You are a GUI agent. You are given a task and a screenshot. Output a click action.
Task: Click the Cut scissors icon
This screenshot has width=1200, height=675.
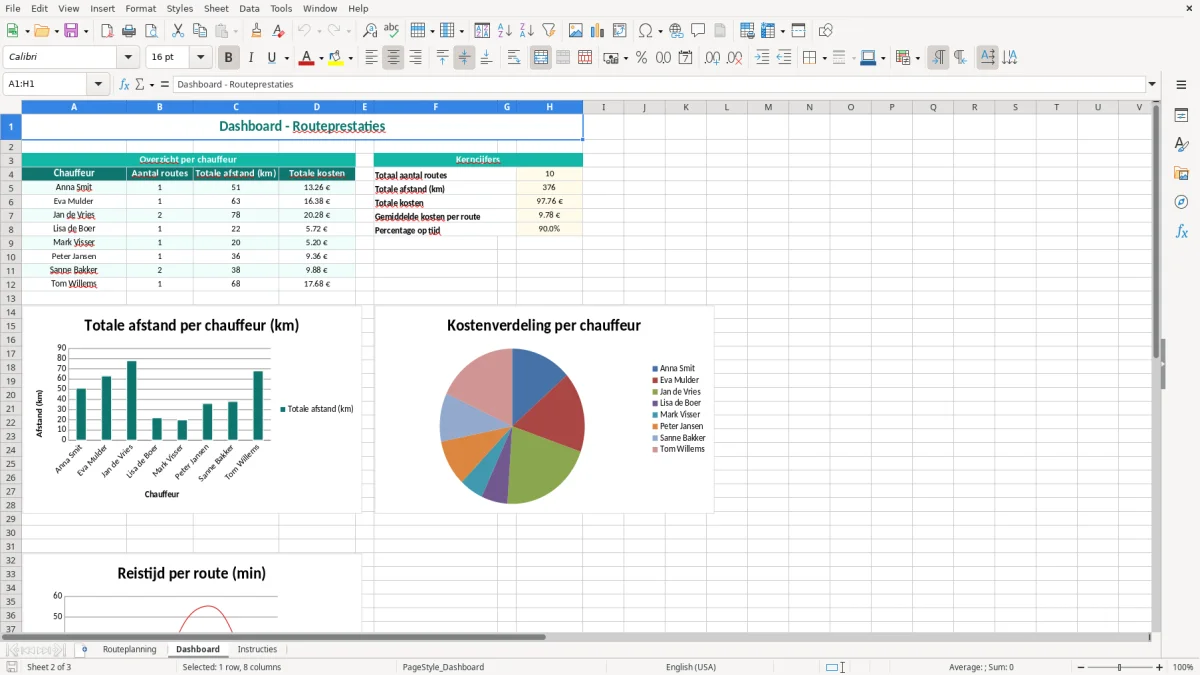pyautogui.click(x=178, y=31)
